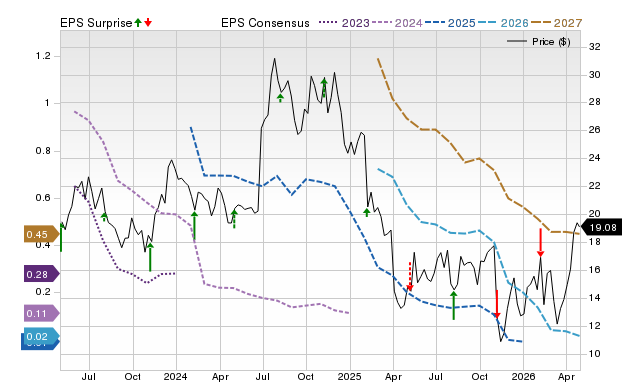Click the EPS Consensus legend title
The height and width of the screenshot is (382, 640).
click(265, 23)
